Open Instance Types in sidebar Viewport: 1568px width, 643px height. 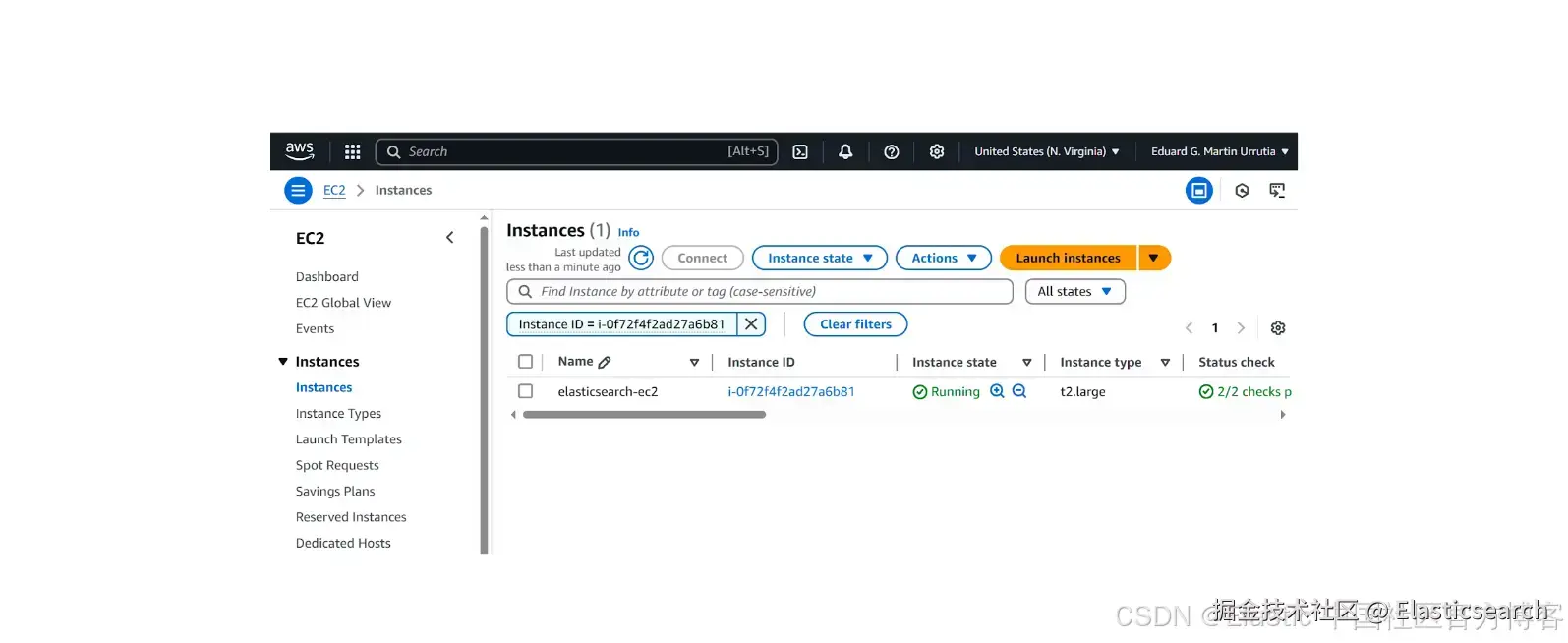pyautogui.click(x=338, y=414)
